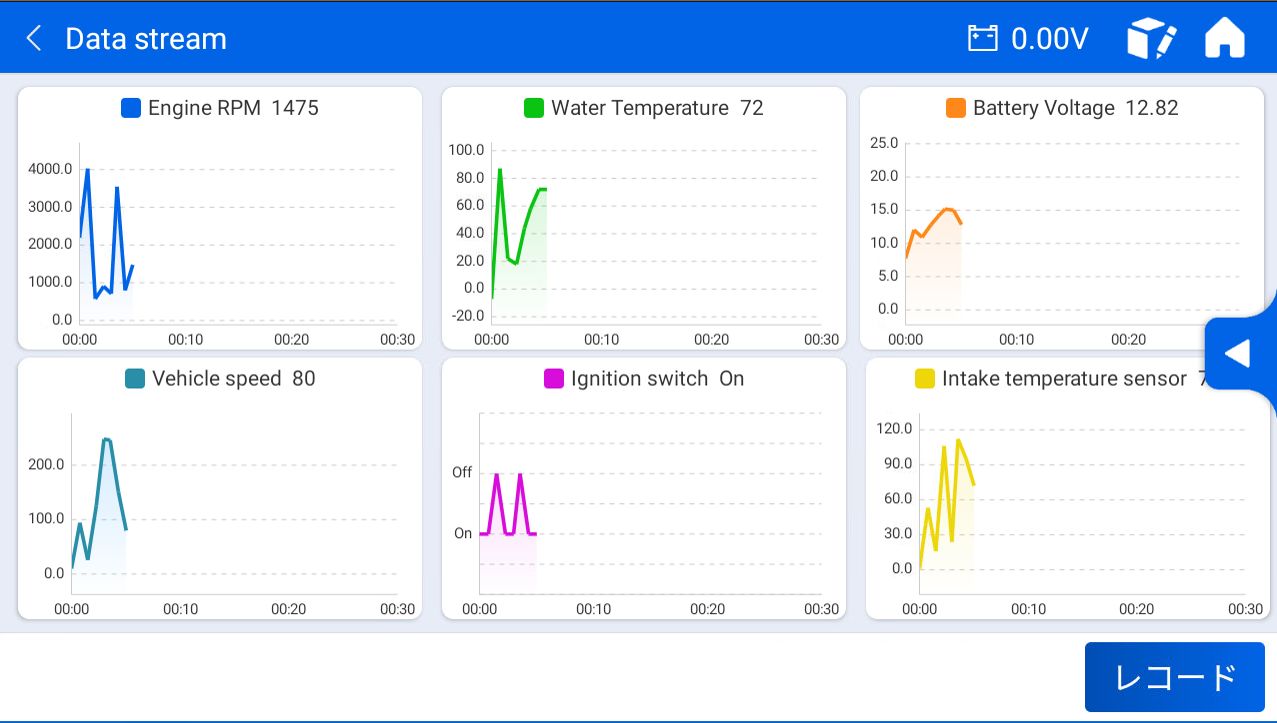
Task: Open the feedback box-with-pencil icon
Action: pyautogui.click(x=1151, y=39)
